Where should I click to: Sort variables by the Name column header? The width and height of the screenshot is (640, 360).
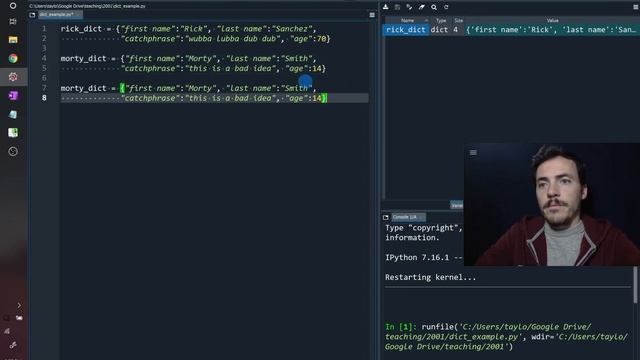(407, 20)
